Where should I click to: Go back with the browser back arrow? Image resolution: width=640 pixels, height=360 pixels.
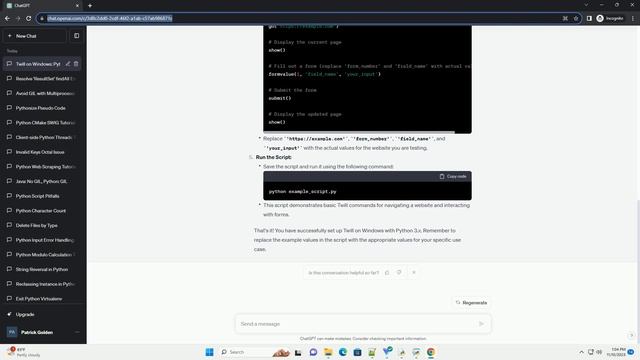7,18
